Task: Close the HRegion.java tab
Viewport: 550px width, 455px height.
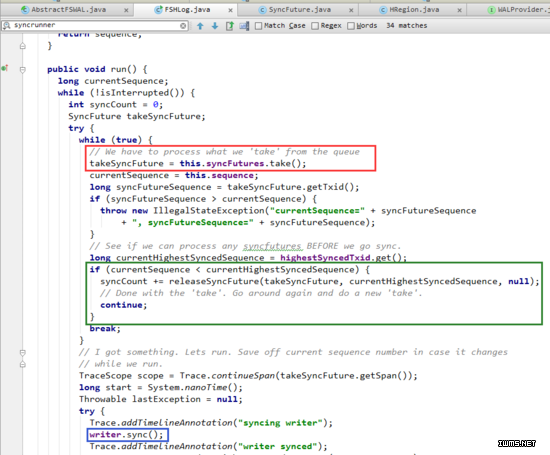Action: [x=460, y=11]
